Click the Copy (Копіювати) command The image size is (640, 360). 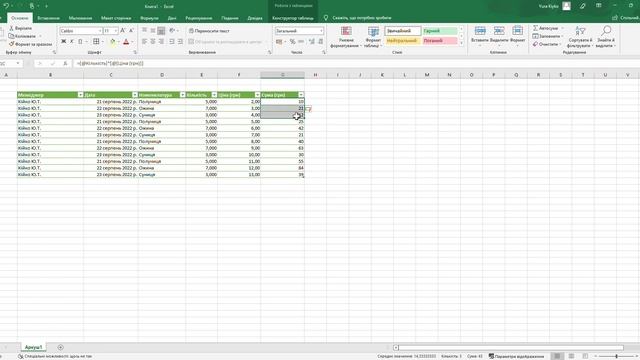(x=22, y=36)
